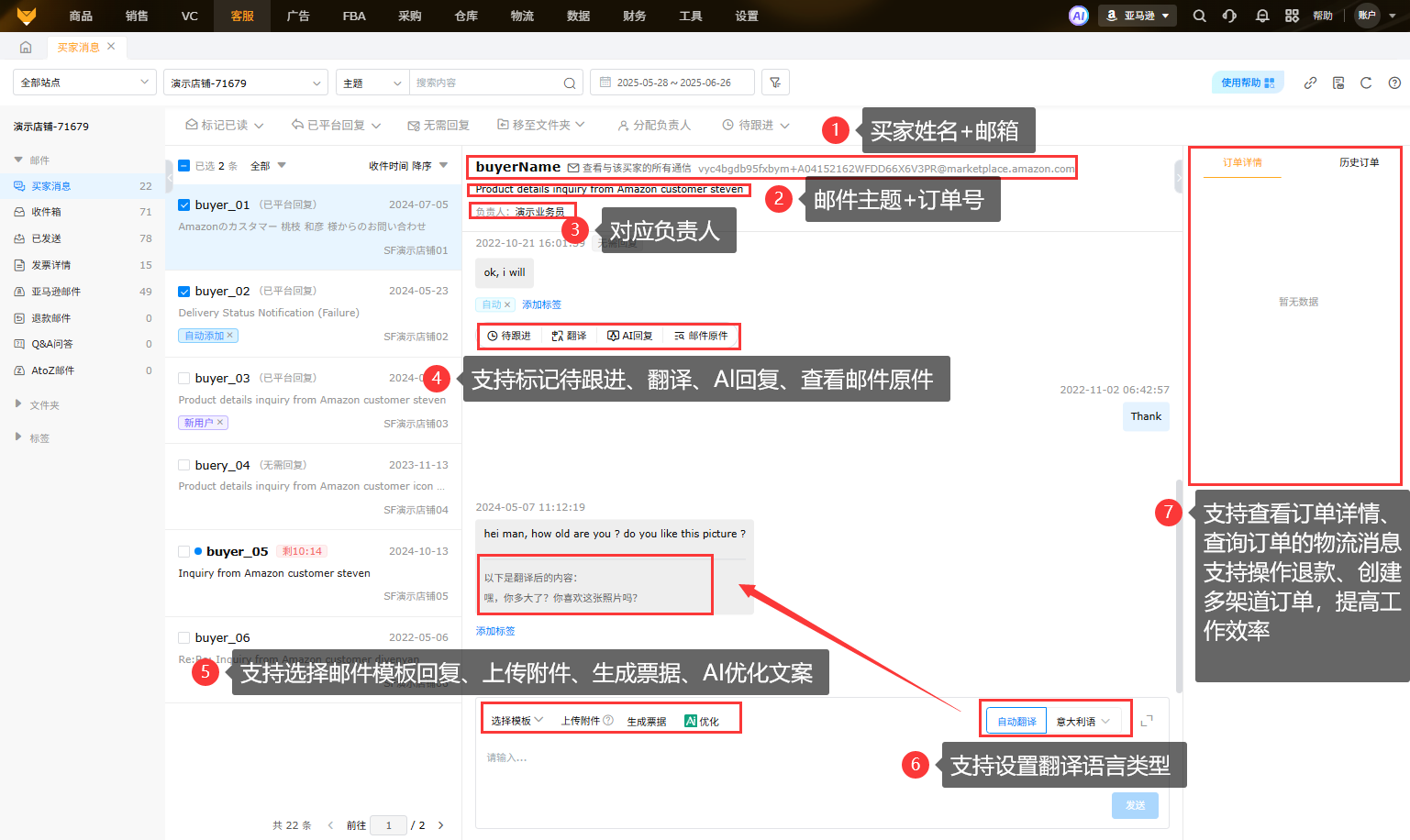
Task: Open the 意大利语 translation language dropdown
Action: [x=1083, y=722]
